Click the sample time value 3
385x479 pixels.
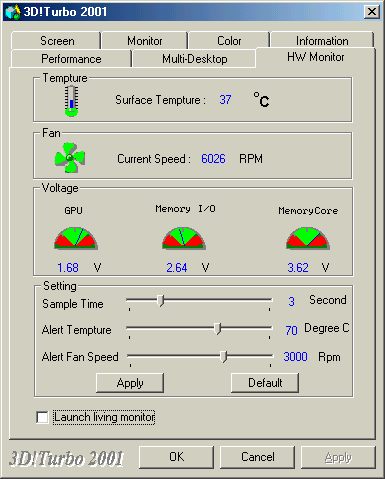pos(291,301)
